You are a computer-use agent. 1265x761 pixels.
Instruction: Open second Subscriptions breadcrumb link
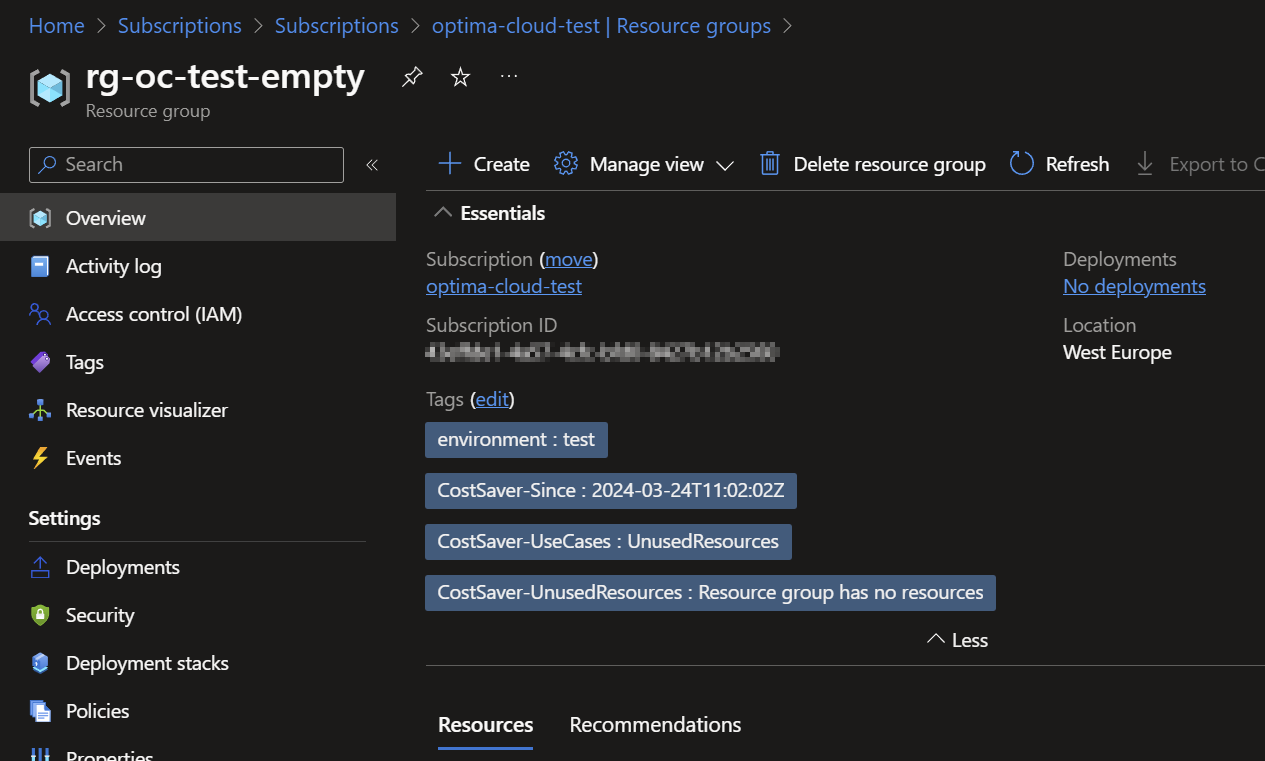(x=337, y=26)
